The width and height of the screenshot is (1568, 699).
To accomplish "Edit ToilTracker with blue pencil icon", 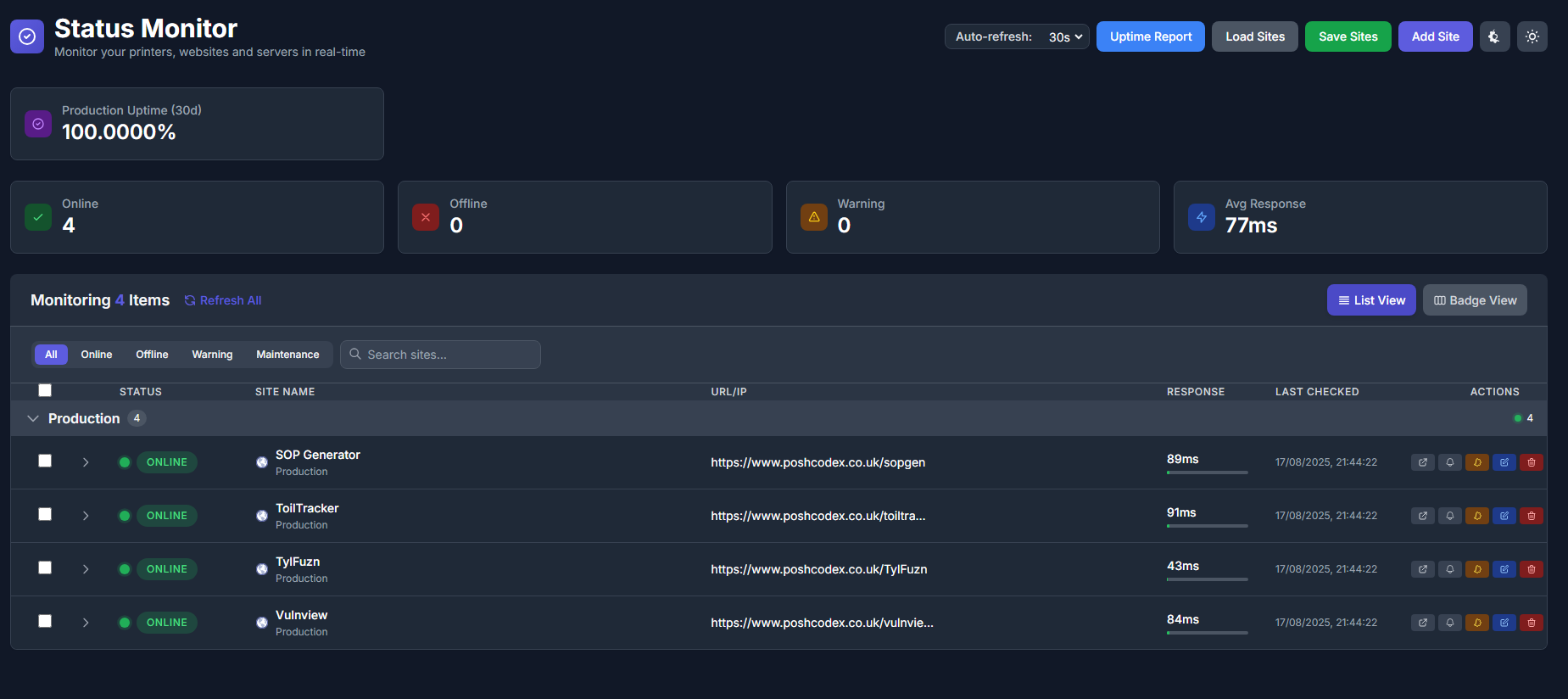I will click(x=1504, y=516).
